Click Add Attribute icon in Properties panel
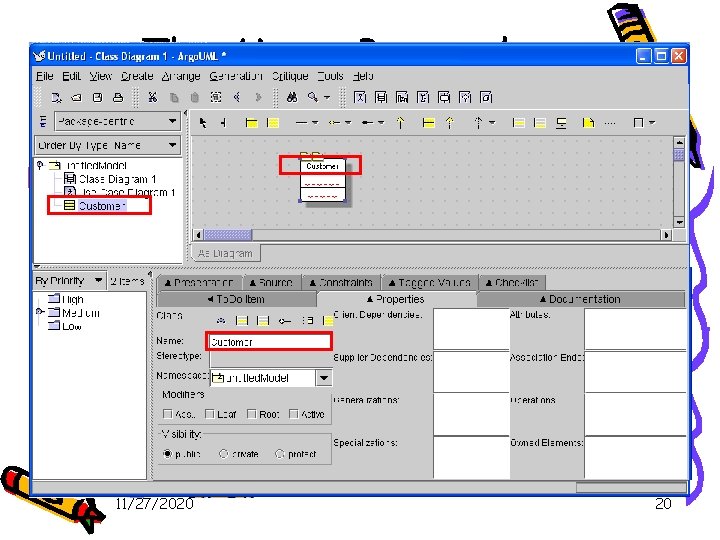 242,321
